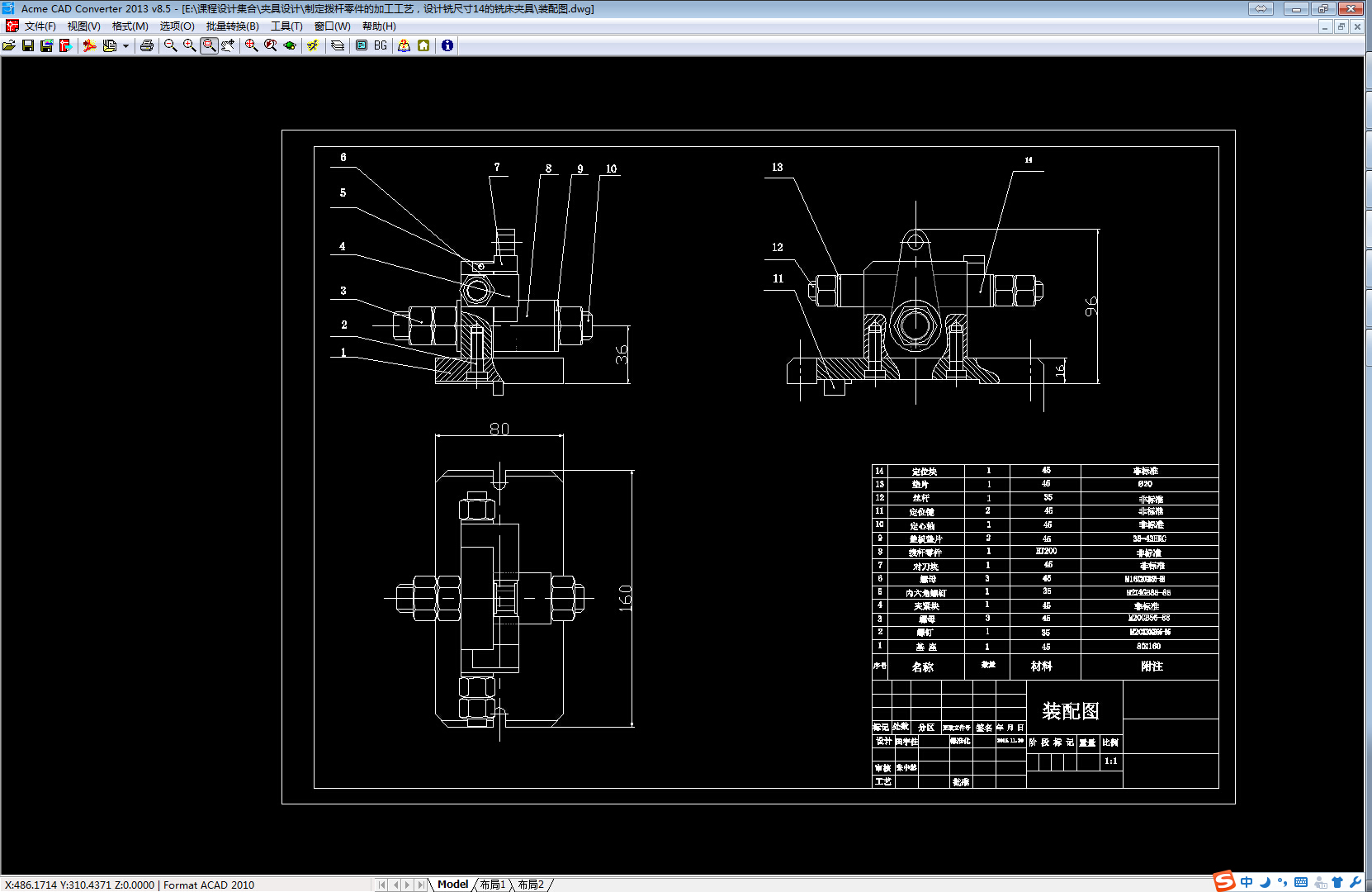Click the 装配图 title block text
This screenshot has width=1372, height=892.
point(1071,711)
